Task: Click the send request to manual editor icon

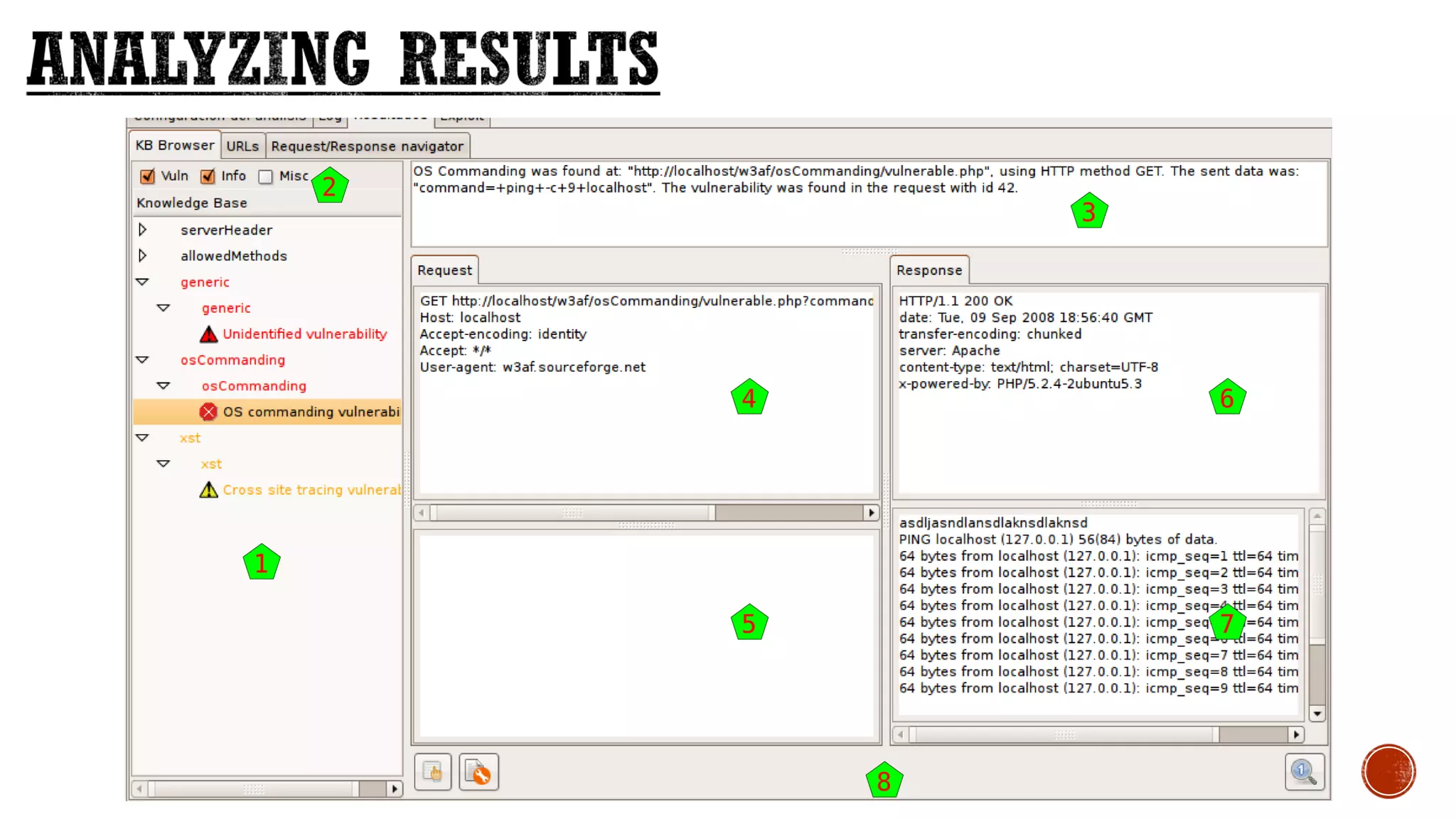Action: 432,772
